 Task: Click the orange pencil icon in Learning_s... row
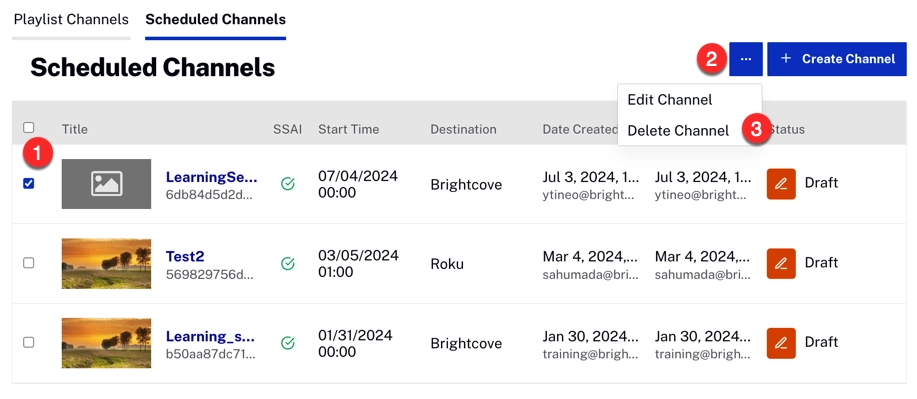781,343
